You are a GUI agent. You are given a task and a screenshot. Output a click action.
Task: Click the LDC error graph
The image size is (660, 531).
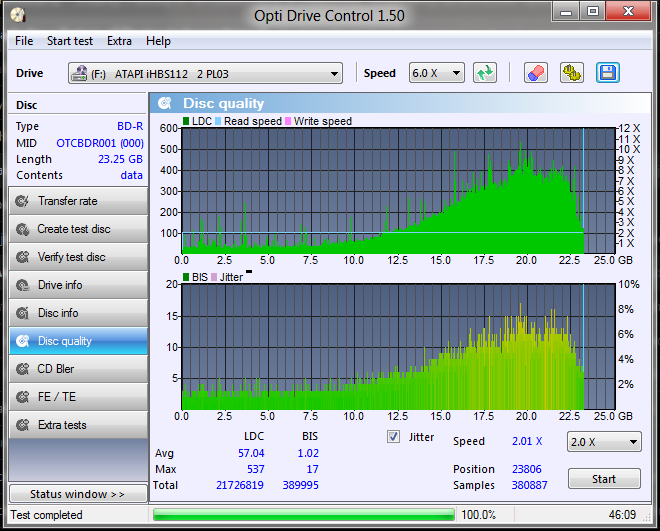(398, 191)
